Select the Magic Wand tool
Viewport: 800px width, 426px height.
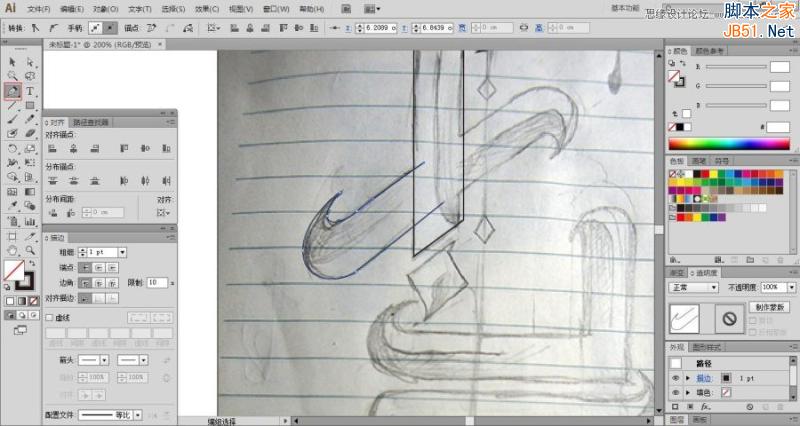coord(12,77)
